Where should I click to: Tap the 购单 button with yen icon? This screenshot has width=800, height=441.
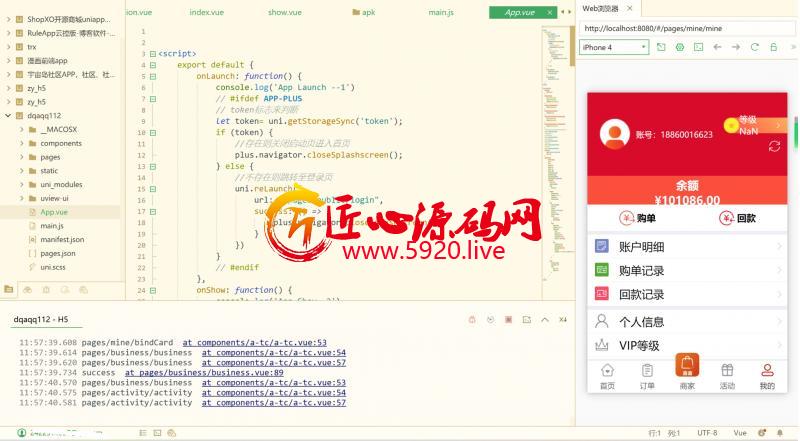(x=637, y=218)
